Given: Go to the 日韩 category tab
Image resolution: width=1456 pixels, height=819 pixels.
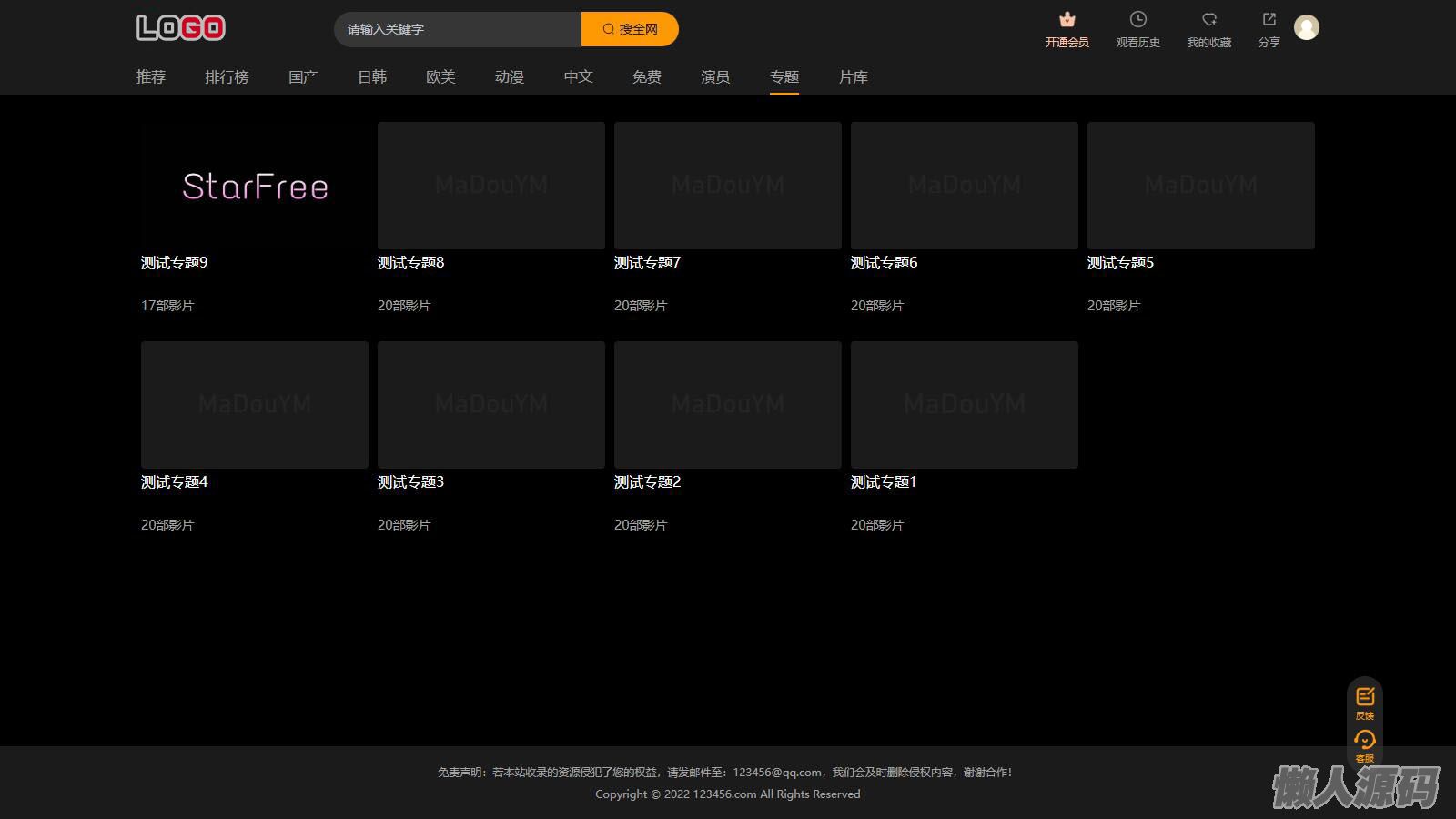Looking at the screenshot, I should pyautogui.click(x=372, y=77).
